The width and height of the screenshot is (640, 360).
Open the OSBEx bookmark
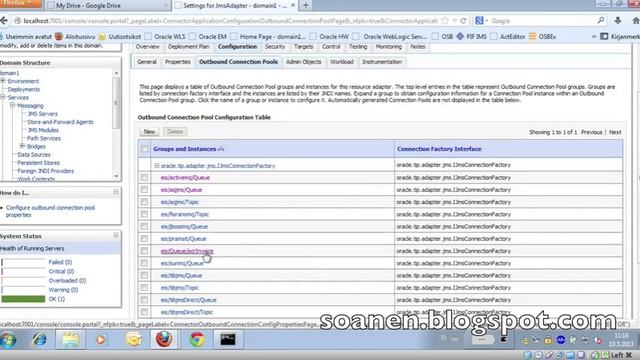(542, 36)
